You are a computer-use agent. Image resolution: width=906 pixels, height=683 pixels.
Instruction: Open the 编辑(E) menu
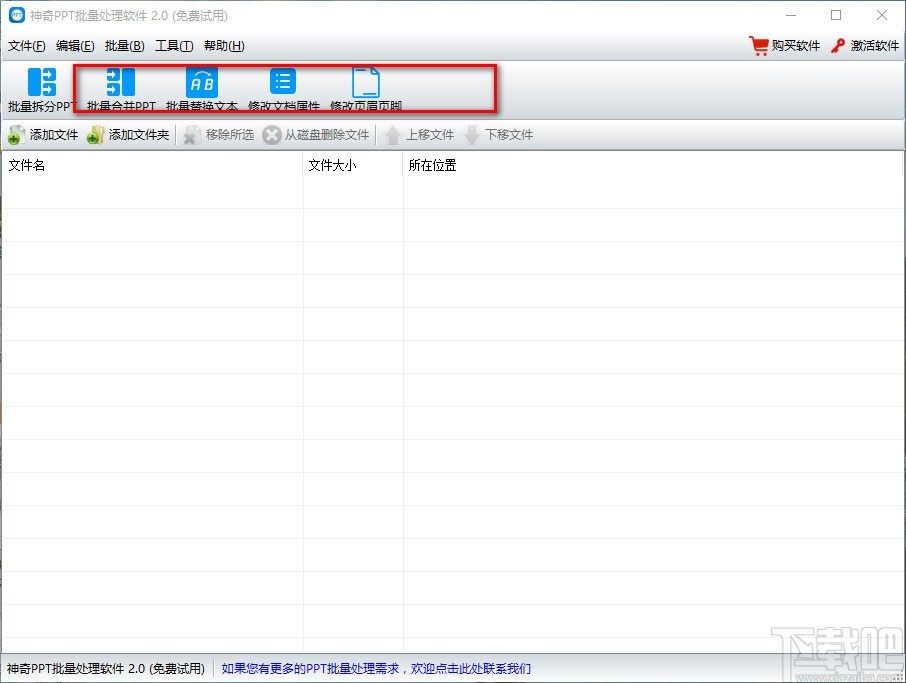click(75, 46)
